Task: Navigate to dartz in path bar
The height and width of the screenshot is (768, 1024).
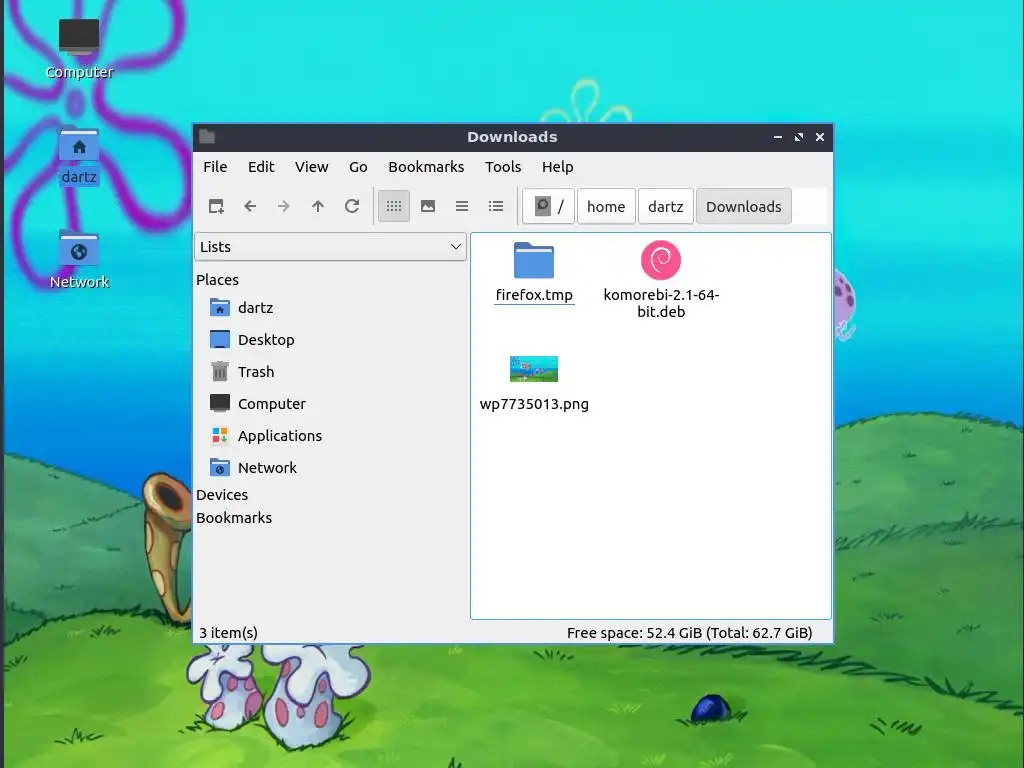Action: tap(665, 206)
